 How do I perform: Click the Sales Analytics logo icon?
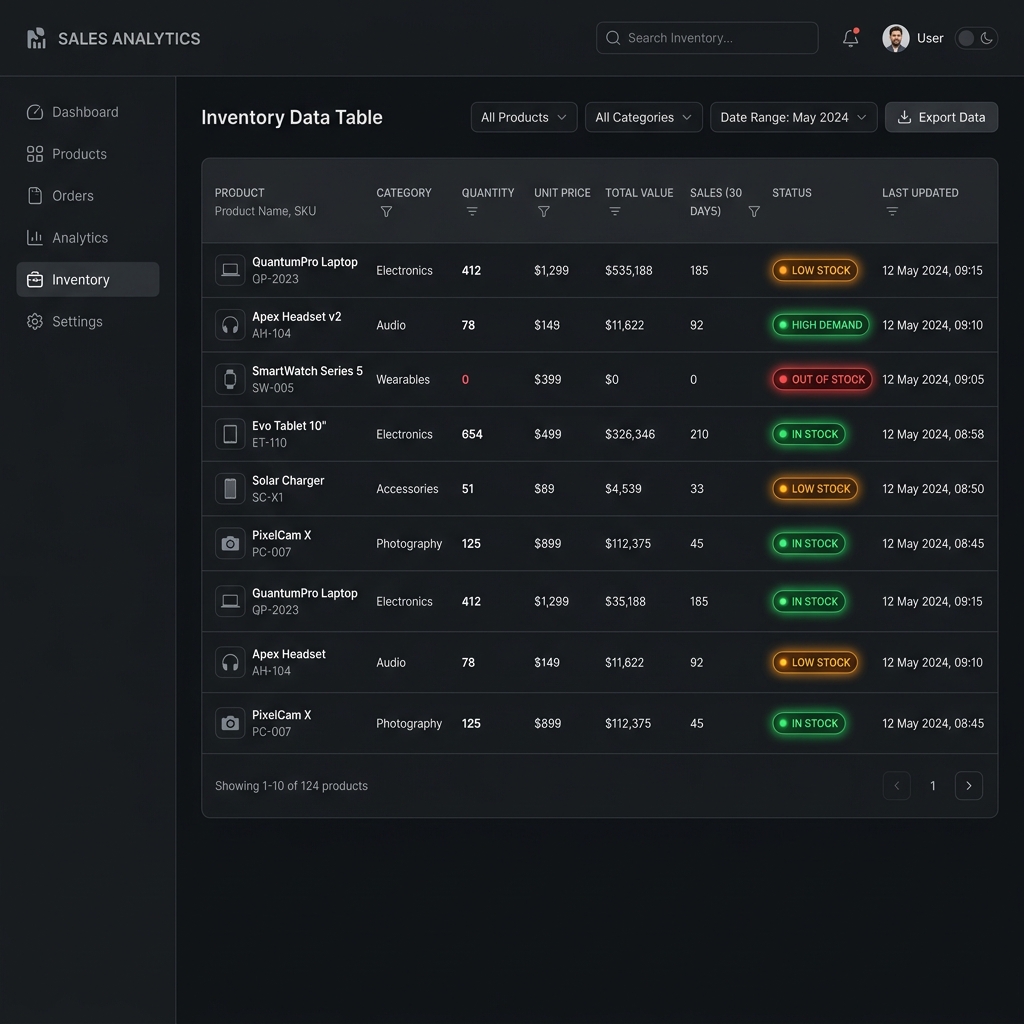[37, 39]
